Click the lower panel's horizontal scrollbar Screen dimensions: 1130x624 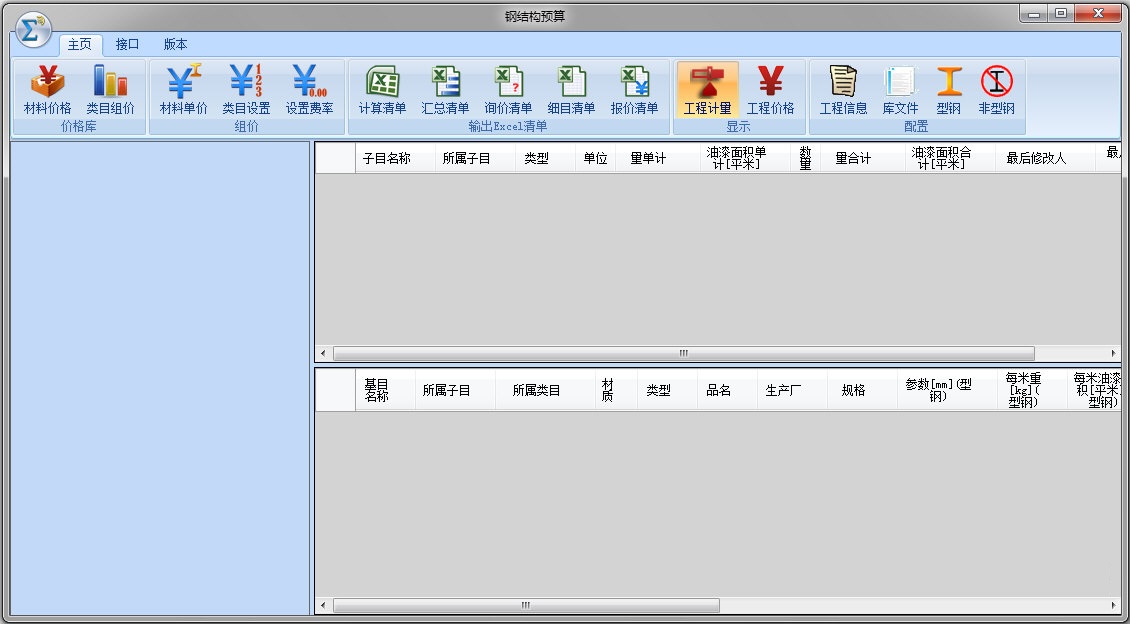coord(525,605)
